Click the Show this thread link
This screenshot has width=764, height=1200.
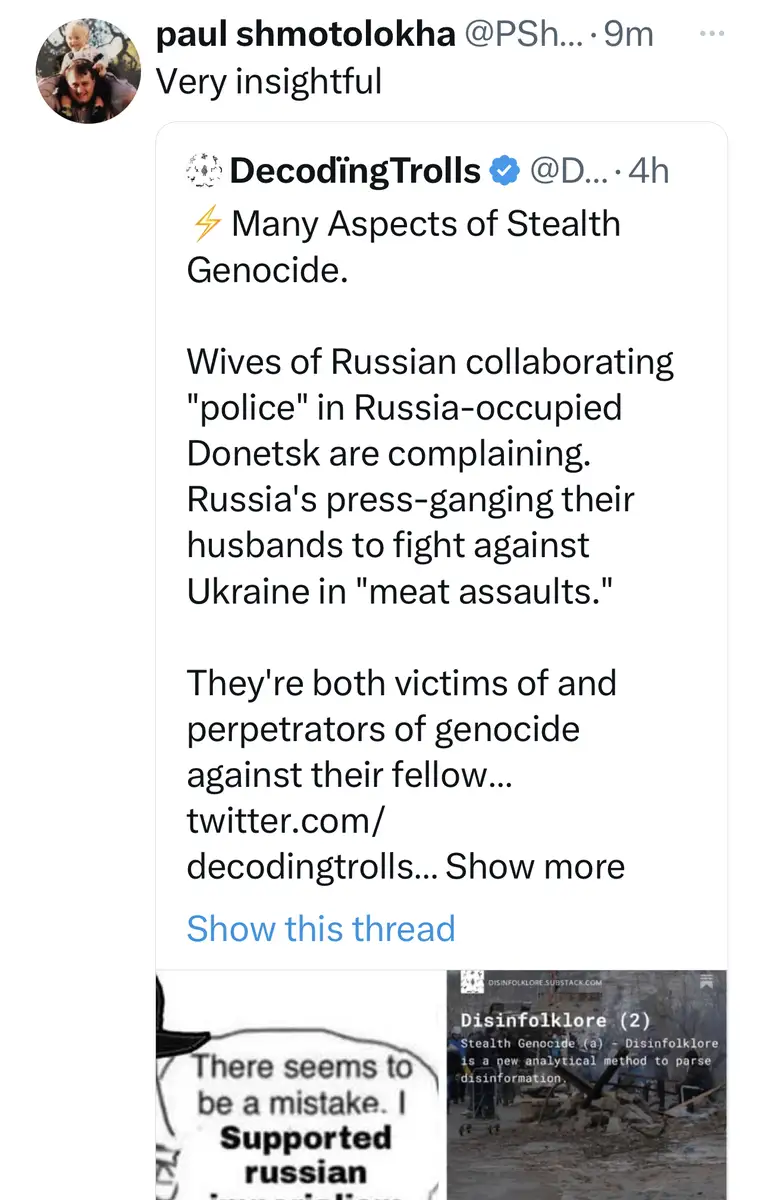tap(320, 928)
